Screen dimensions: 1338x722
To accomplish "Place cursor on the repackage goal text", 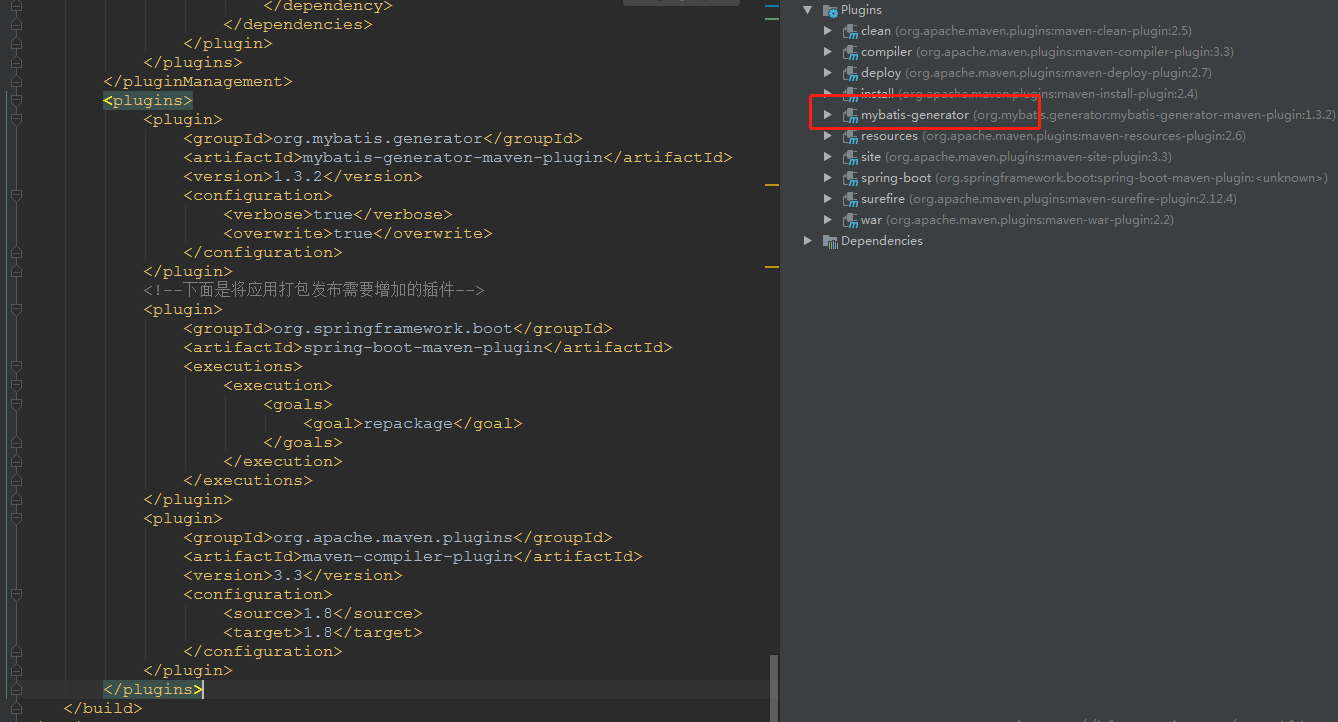I will coord(407,423).
